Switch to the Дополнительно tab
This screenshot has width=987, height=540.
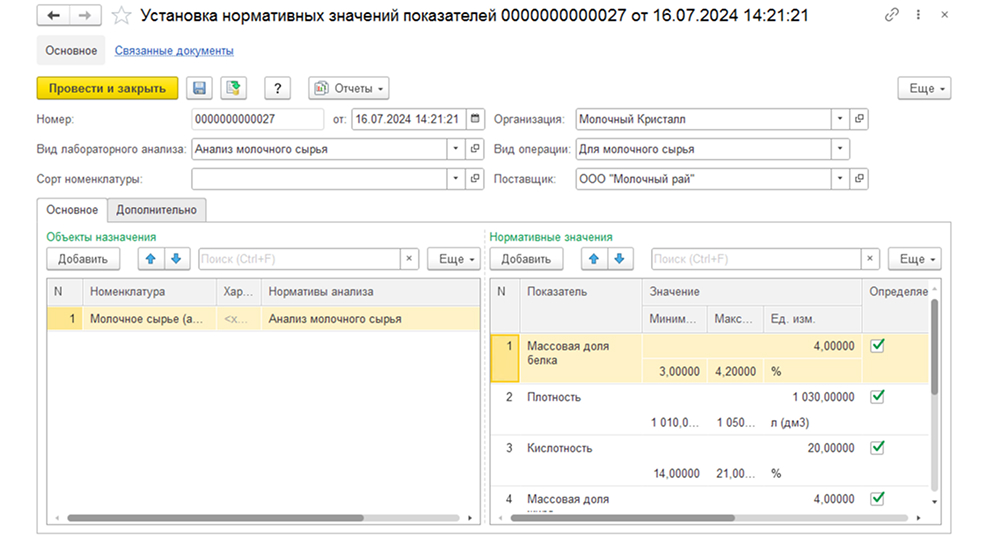(156, 210)
